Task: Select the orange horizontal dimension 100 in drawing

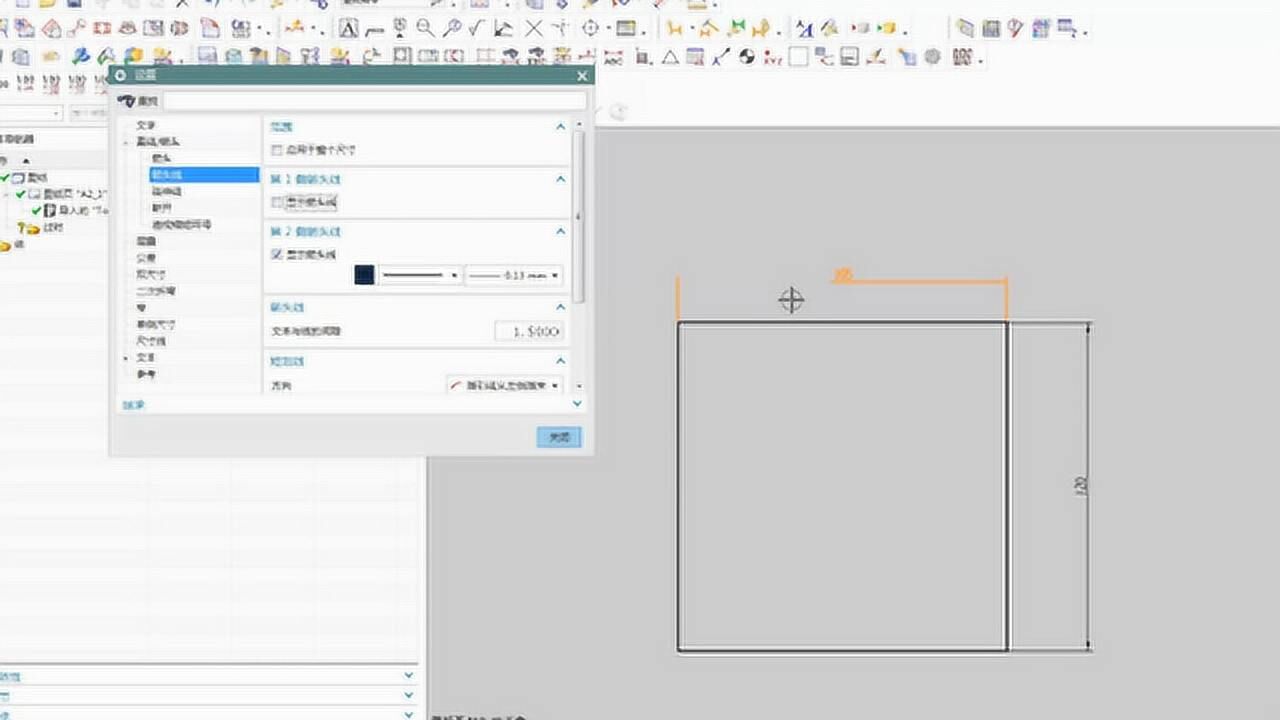Action: [x=843, y=274]
